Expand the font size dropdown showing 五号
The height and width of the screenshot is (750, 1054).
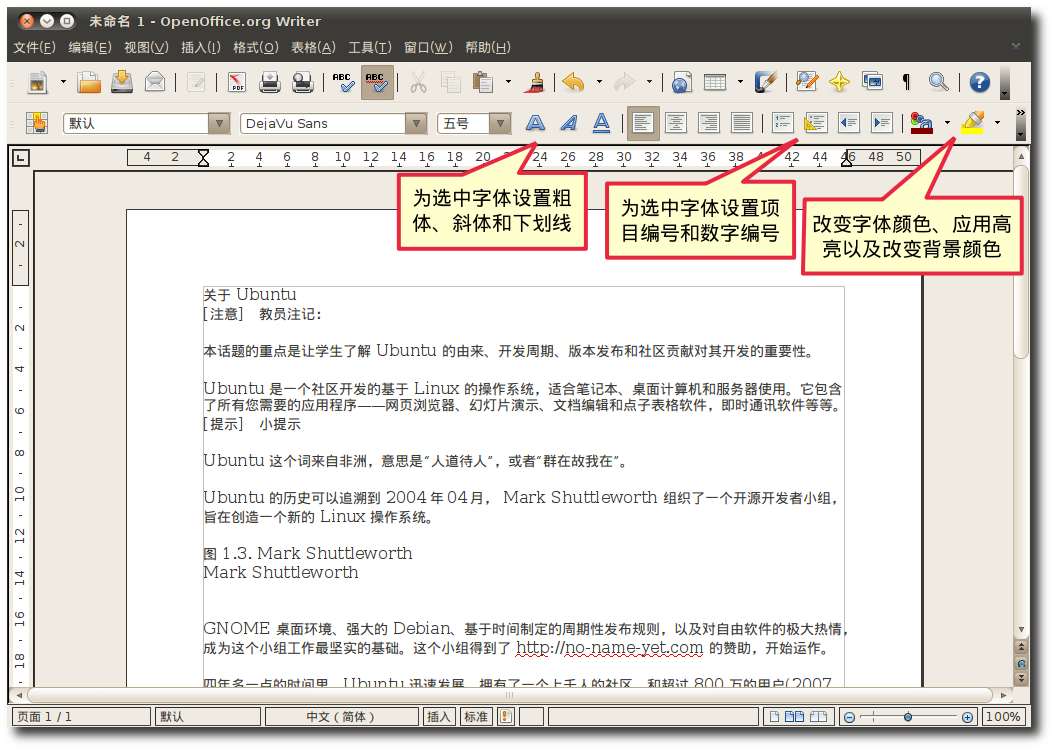499,124
